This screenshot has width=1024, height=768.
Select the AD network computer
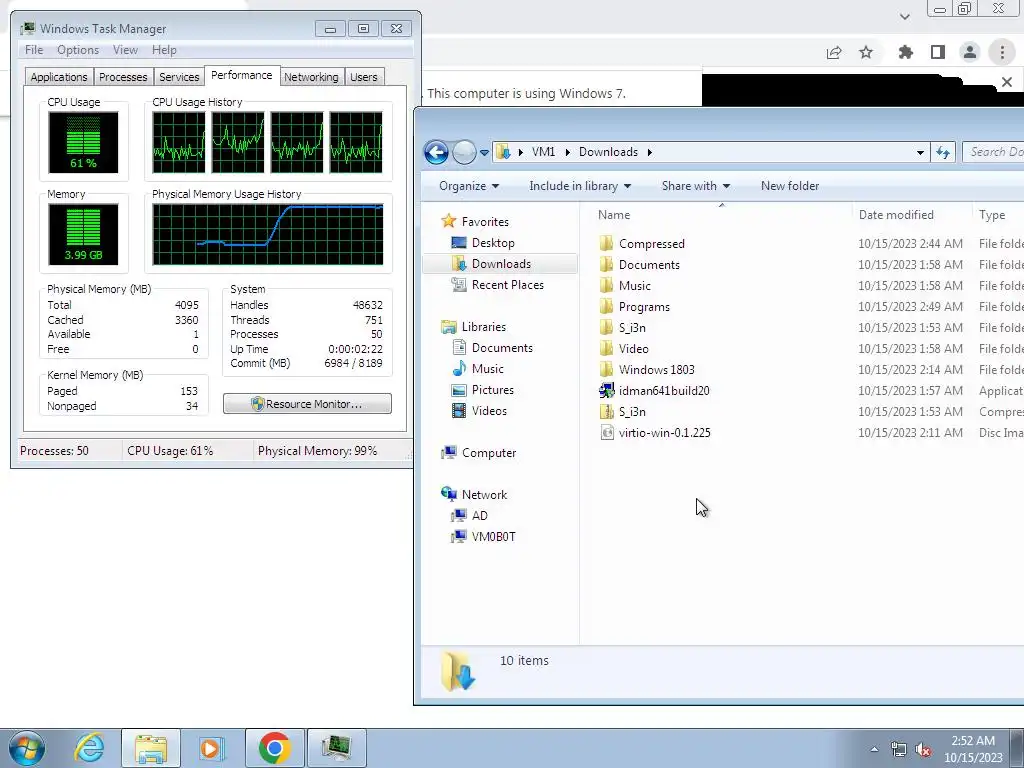479,515
